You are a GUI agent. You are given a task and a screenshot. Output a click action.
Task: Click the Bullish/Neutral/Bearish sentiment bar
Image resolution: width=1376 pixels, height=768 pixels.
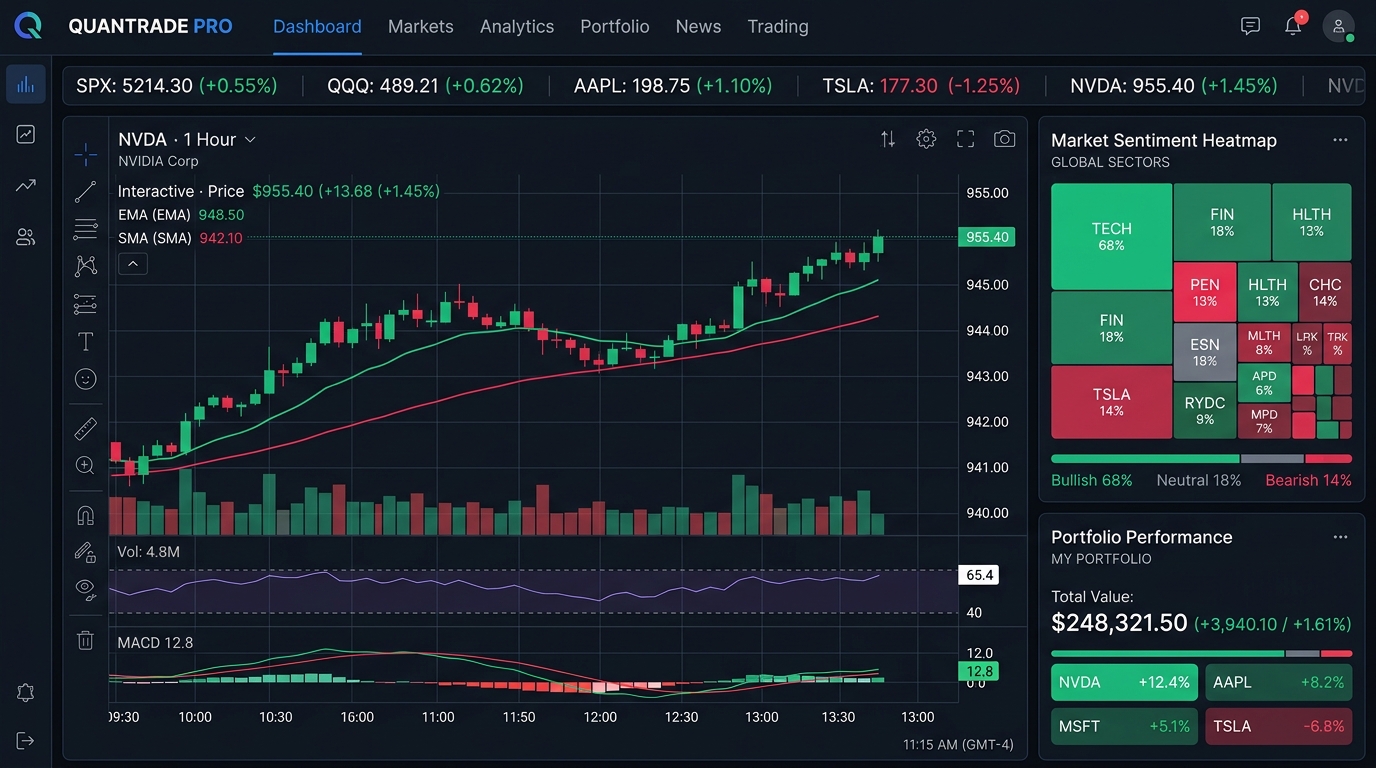pyautogui.click(x=1201, y=459)
